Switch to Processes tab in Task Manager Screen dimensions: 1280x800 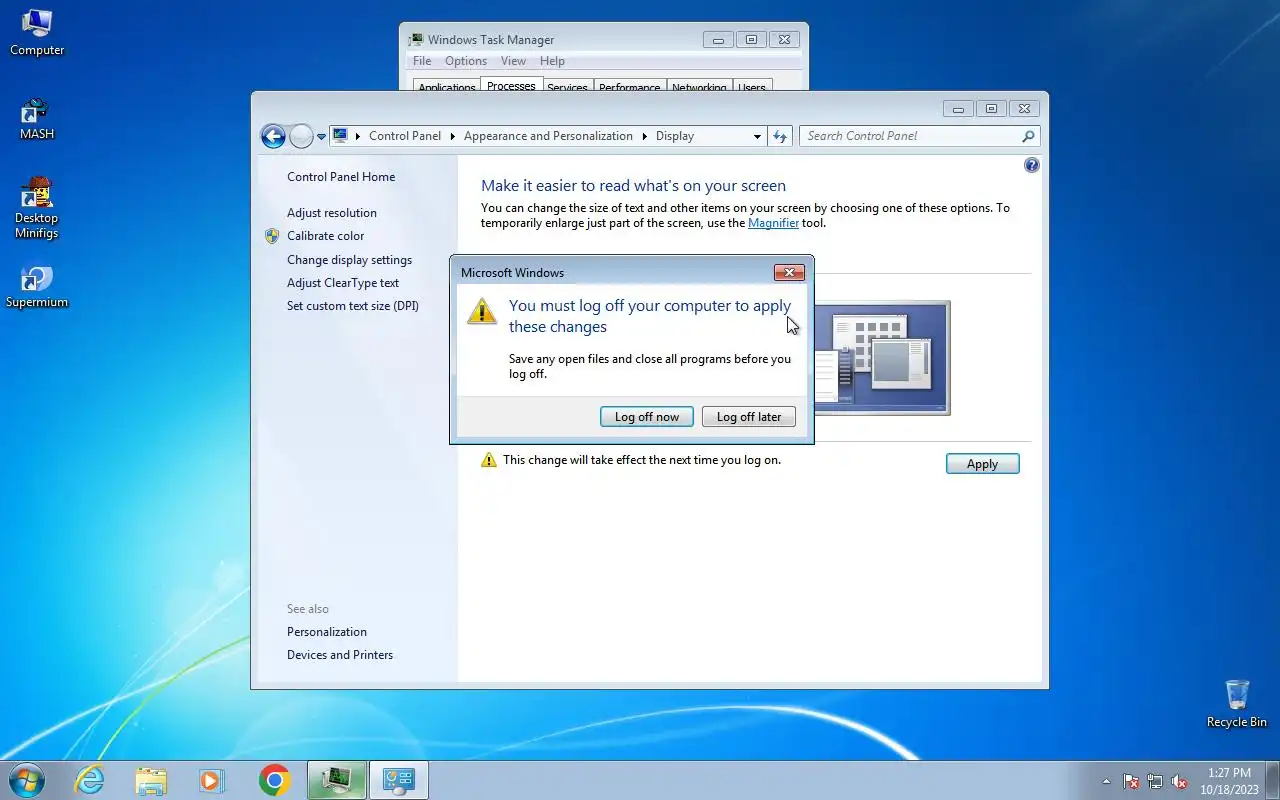tap(512, 86)
